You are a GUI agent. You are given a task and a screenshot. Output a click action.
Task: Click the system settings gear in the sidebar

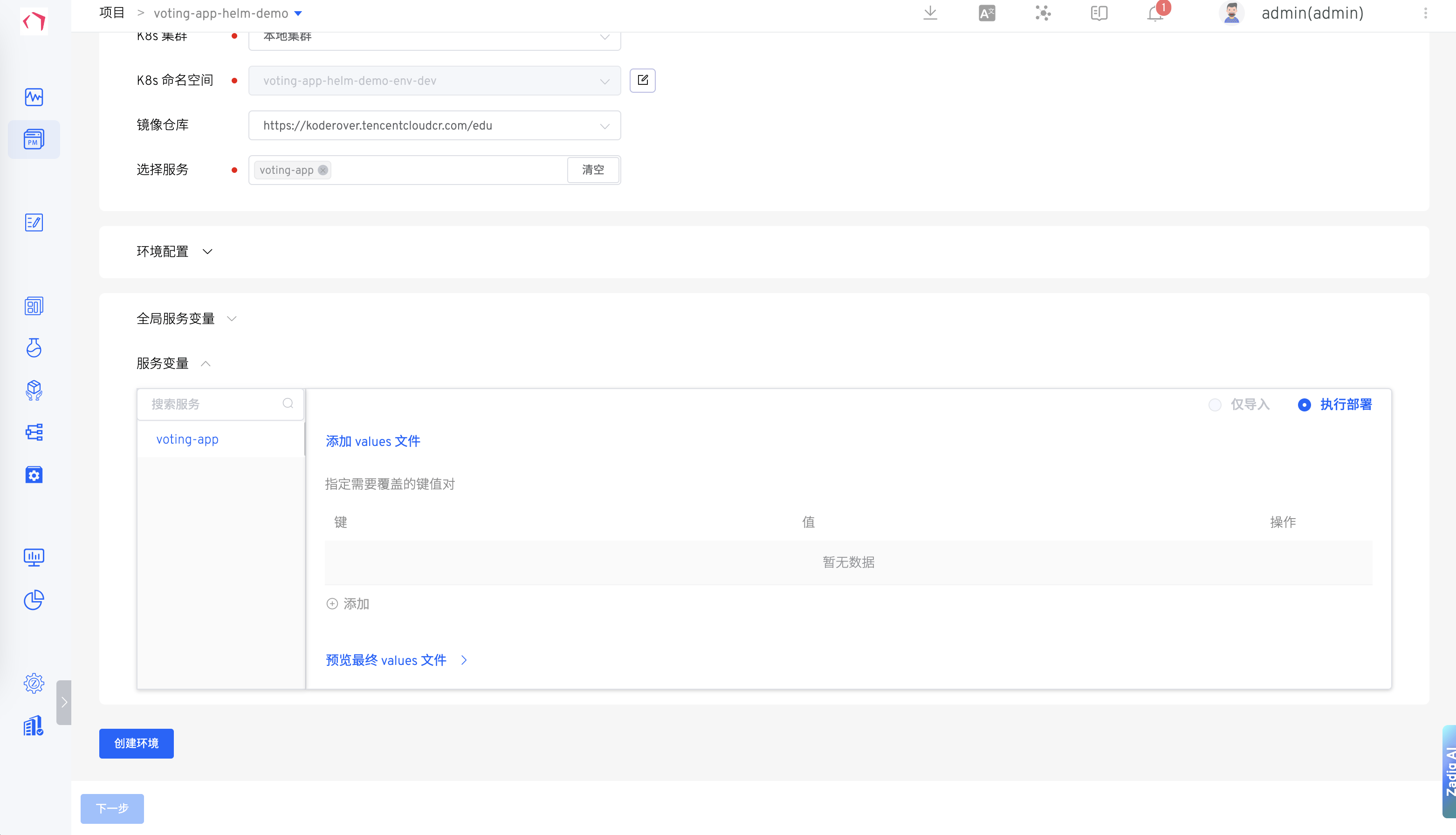point(34,683)
